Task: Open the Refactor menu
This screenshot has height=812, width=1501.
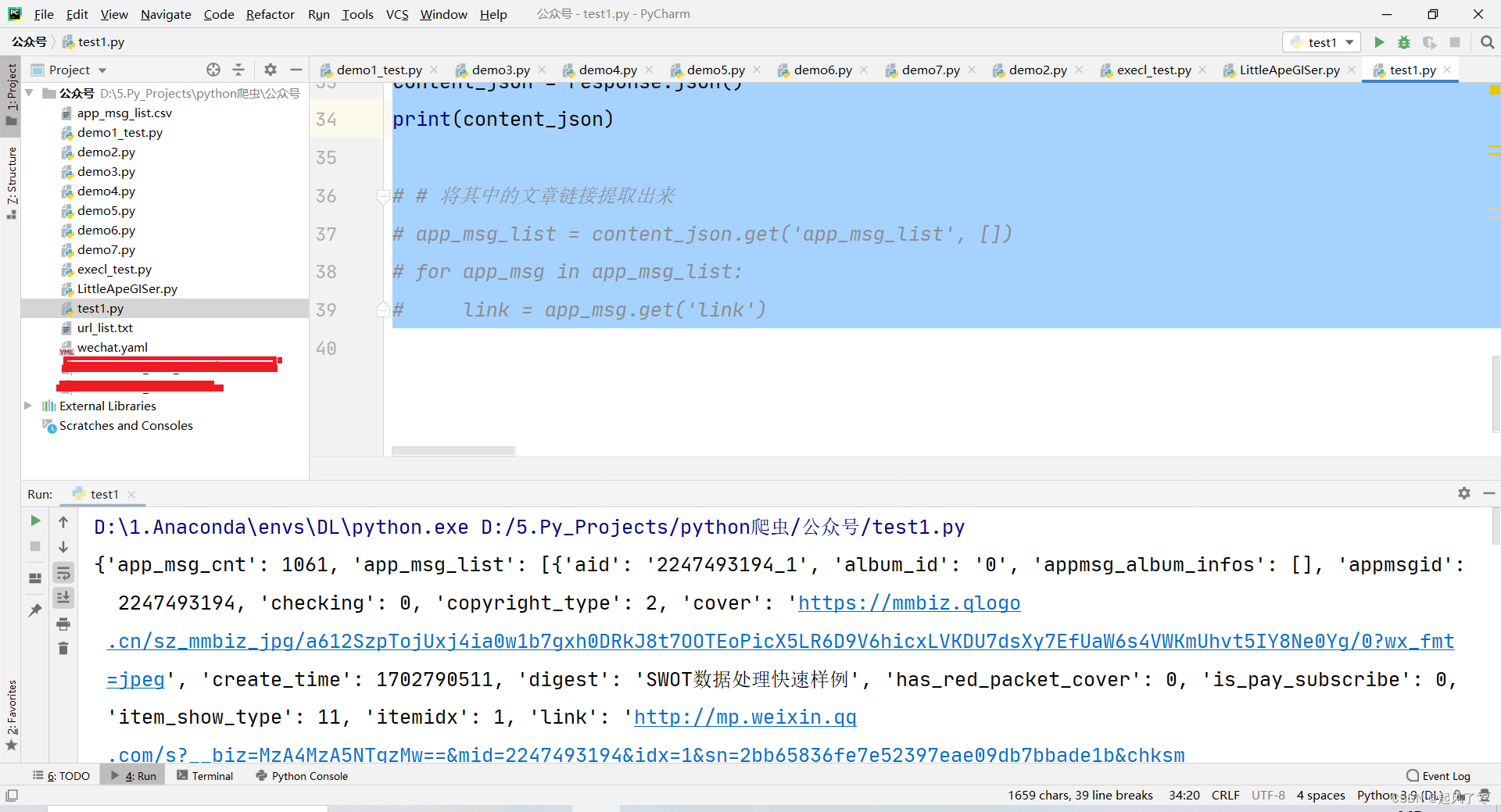Action: (x=270, y=14)
